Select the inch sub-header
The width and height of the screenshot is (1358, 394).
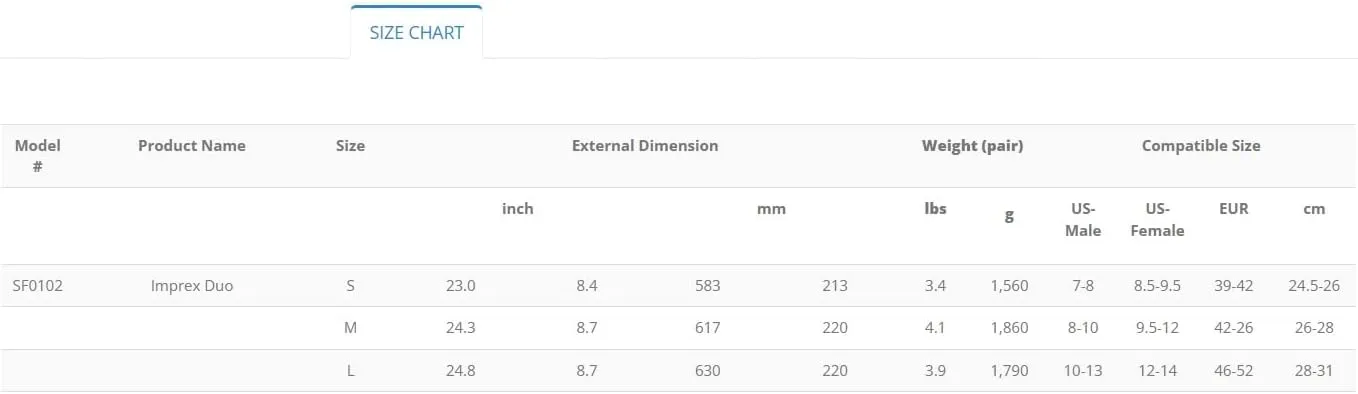(x=518, y=208)
